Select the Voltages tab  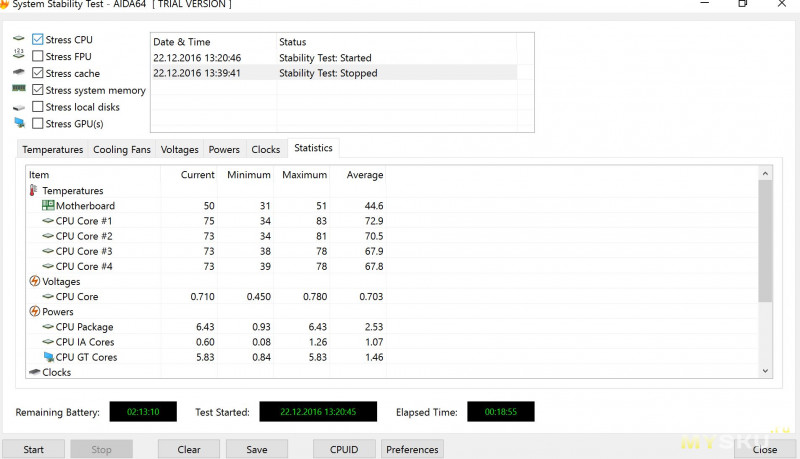[x=180, y=149]
